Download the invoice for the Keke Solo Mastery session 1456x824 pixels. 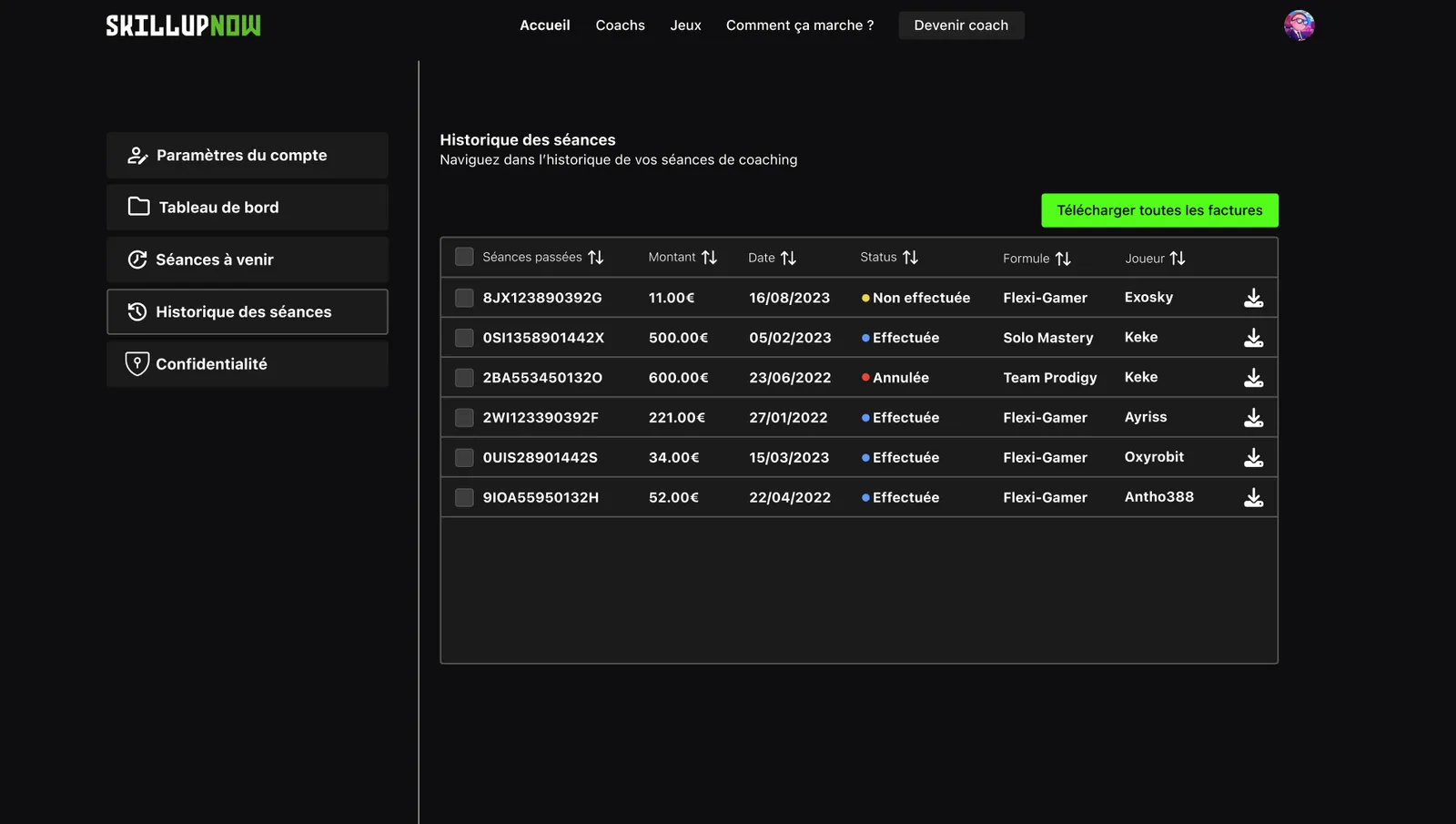point(1254,337)
